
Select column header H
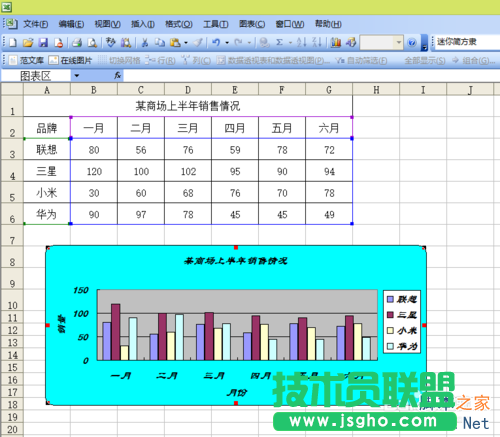coord(376,89)
